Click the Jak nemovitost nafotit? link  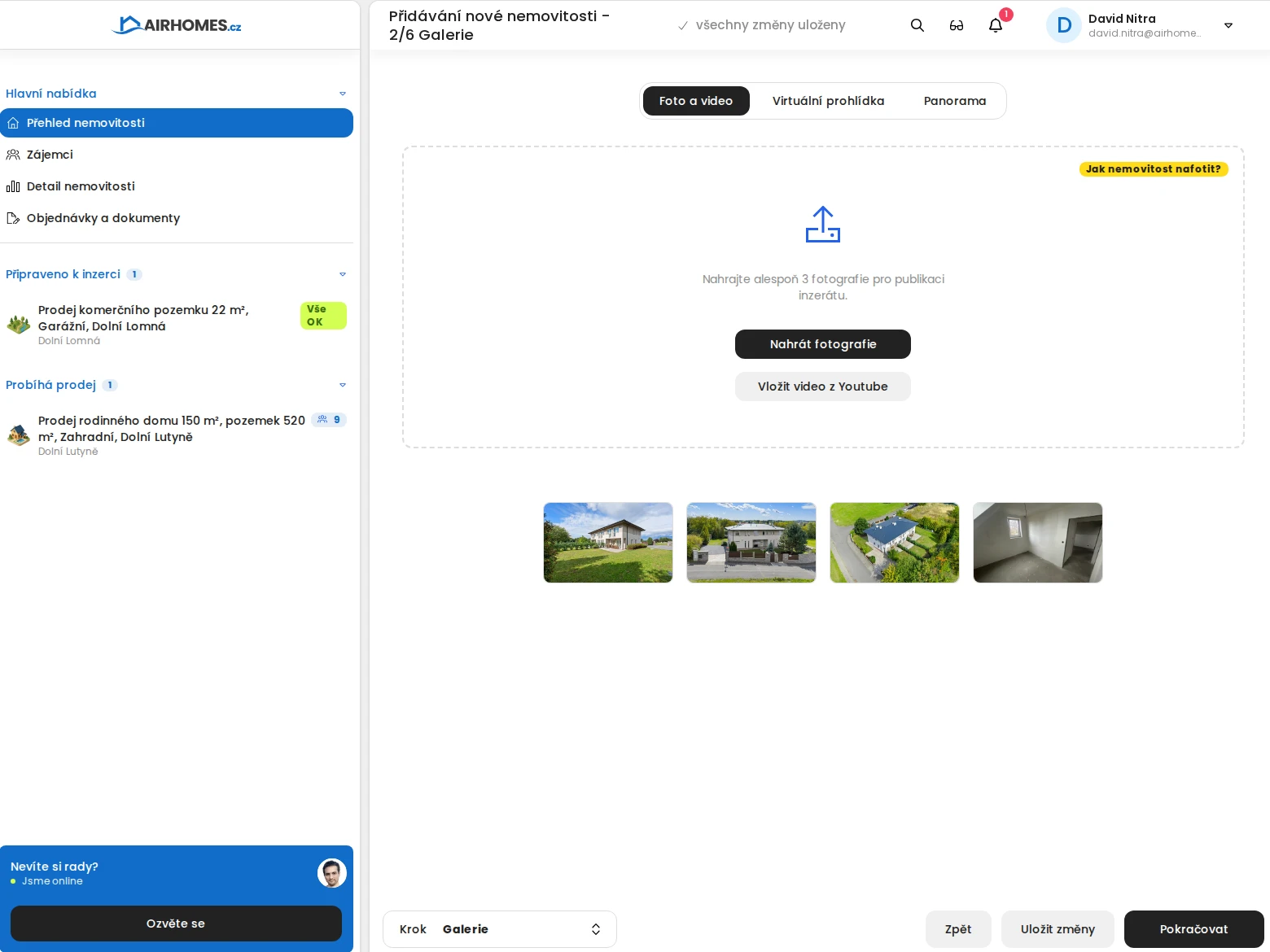point(1153,169)
